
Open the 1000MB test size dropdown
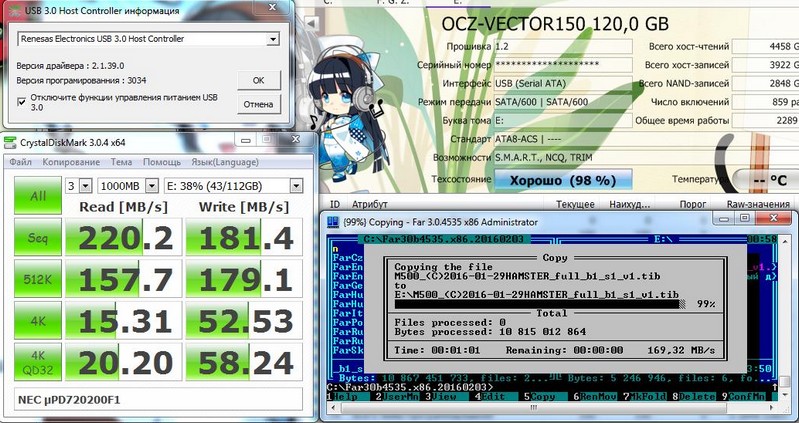(152, 186)
